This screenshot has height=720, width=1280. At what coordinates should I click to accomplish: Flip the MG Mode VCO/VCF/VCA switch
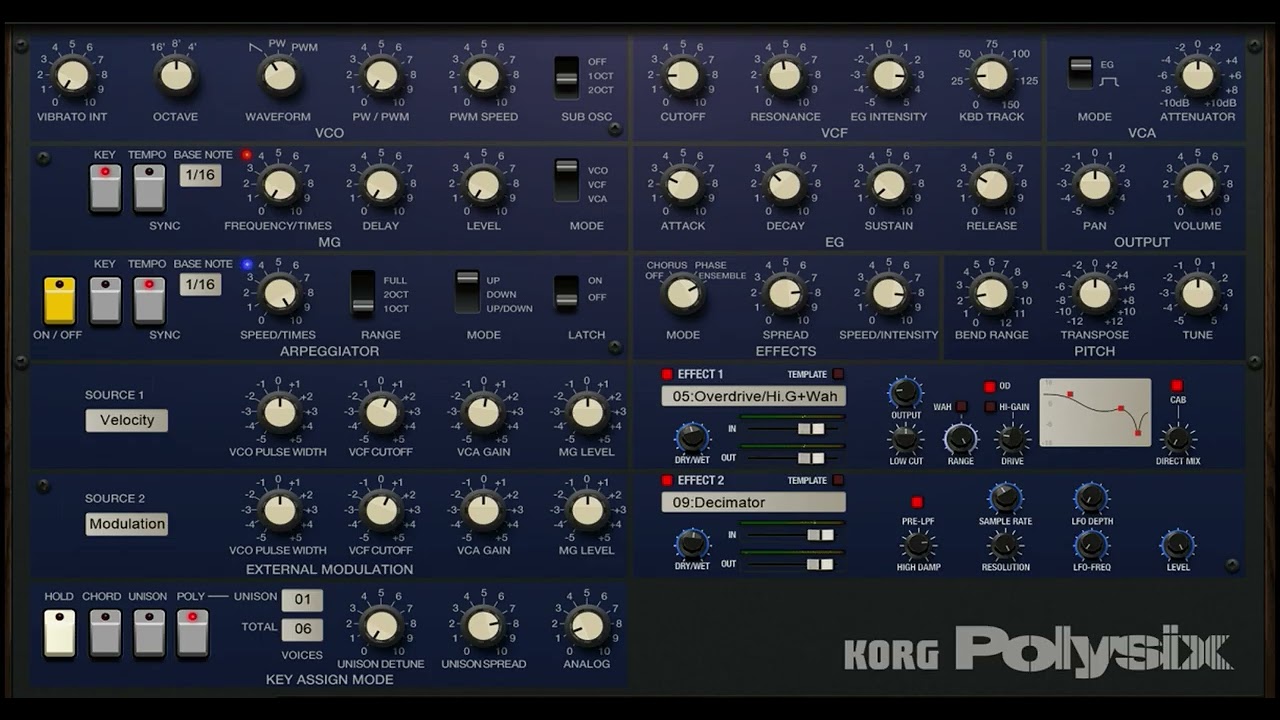click(567, 181)
